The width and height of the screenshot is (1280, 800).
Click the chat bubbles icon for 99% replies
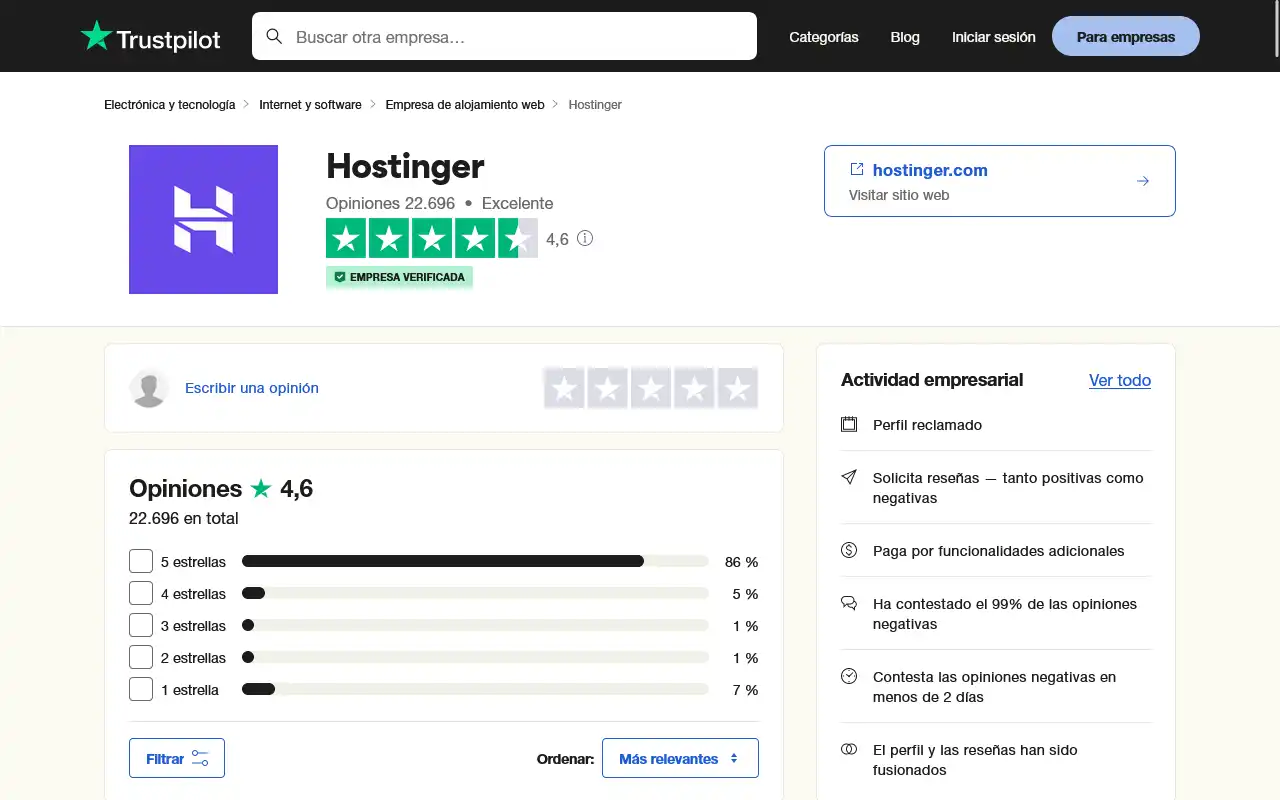coord(849,603)
